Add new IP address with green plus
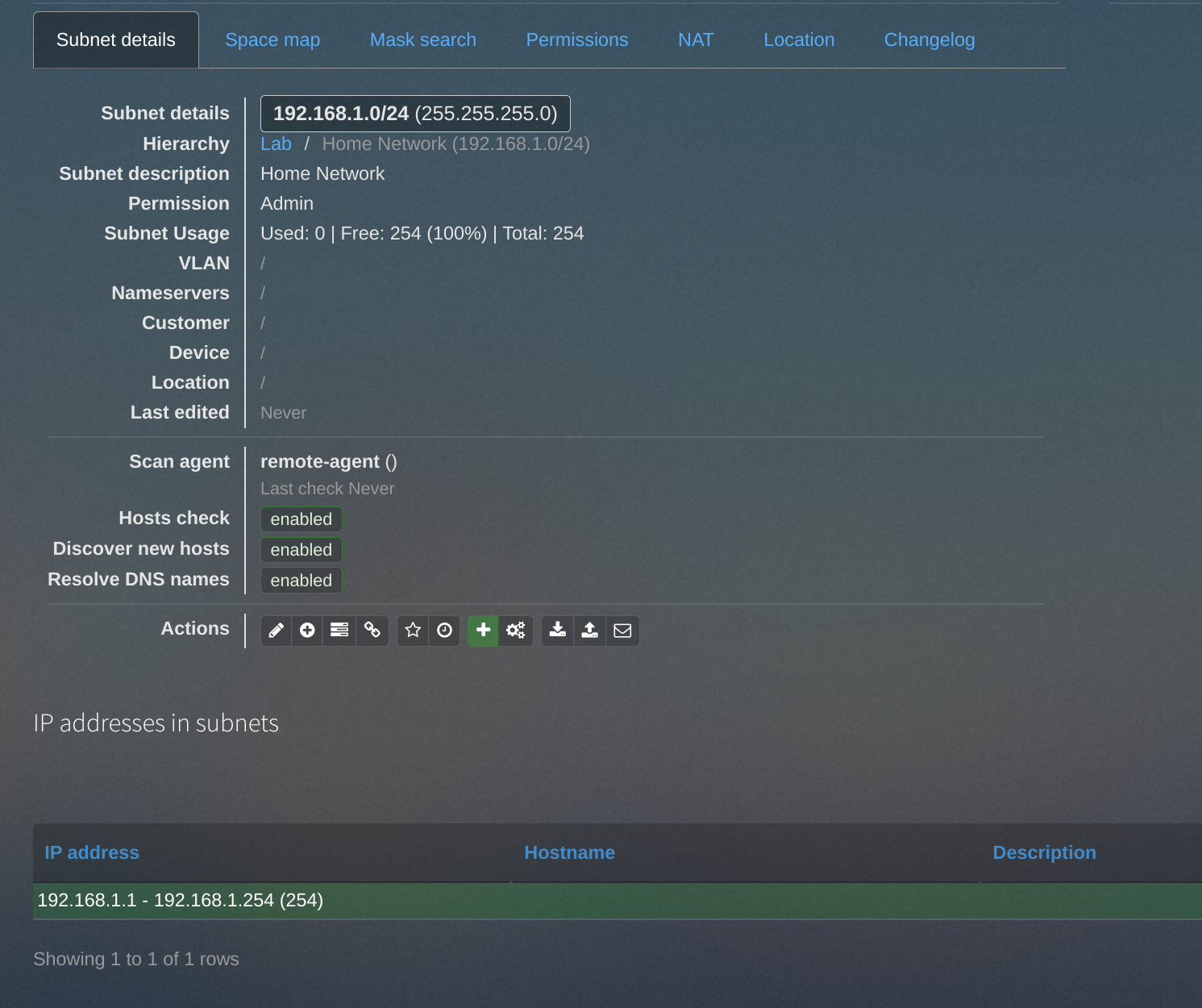The height and width of the screenshot is (1008, 1202). (x=483, y=631)
